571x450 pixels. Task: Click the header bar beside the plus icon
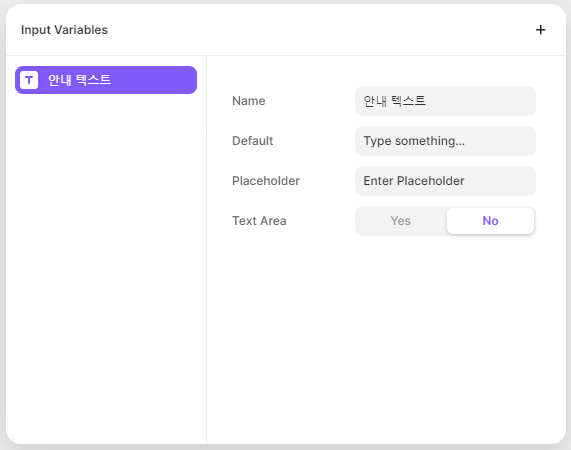click(320, 30)
